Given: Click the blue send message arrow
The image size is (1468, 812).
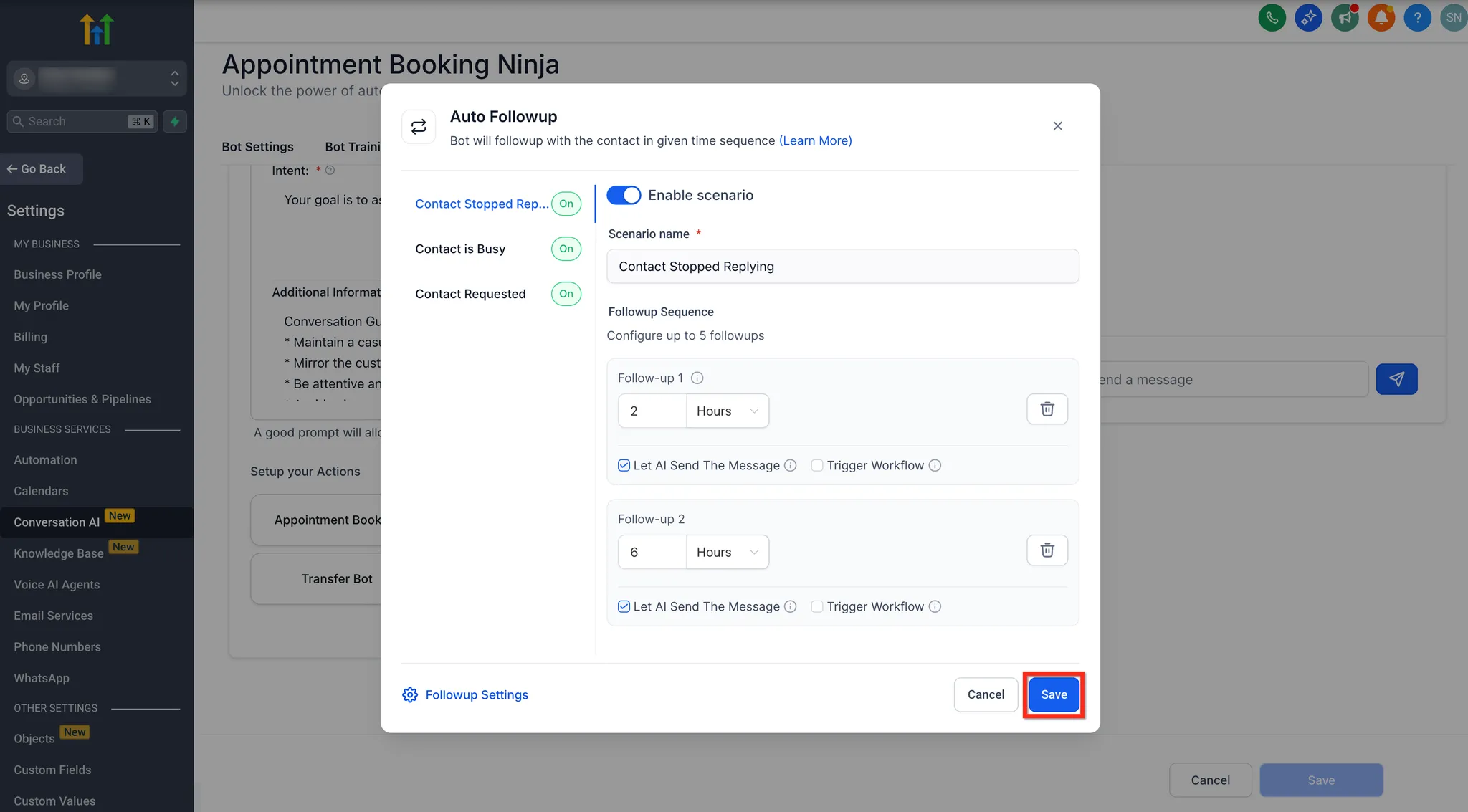Looking at the screenshot, I should click(x=1396, y=379).
